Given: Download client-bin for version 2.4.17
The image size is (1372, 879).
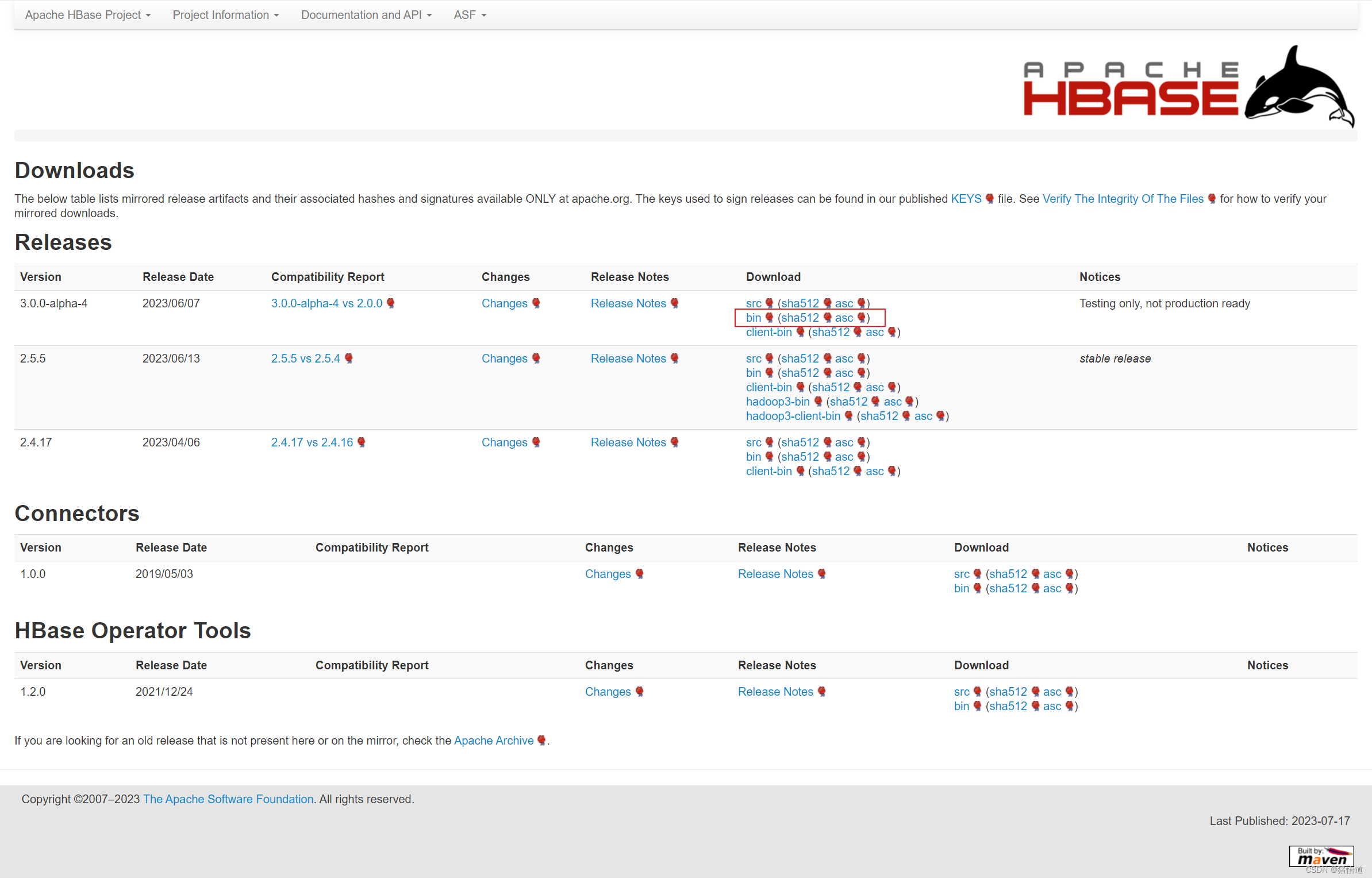Looking at the screenshot, I should click(768, 471).
